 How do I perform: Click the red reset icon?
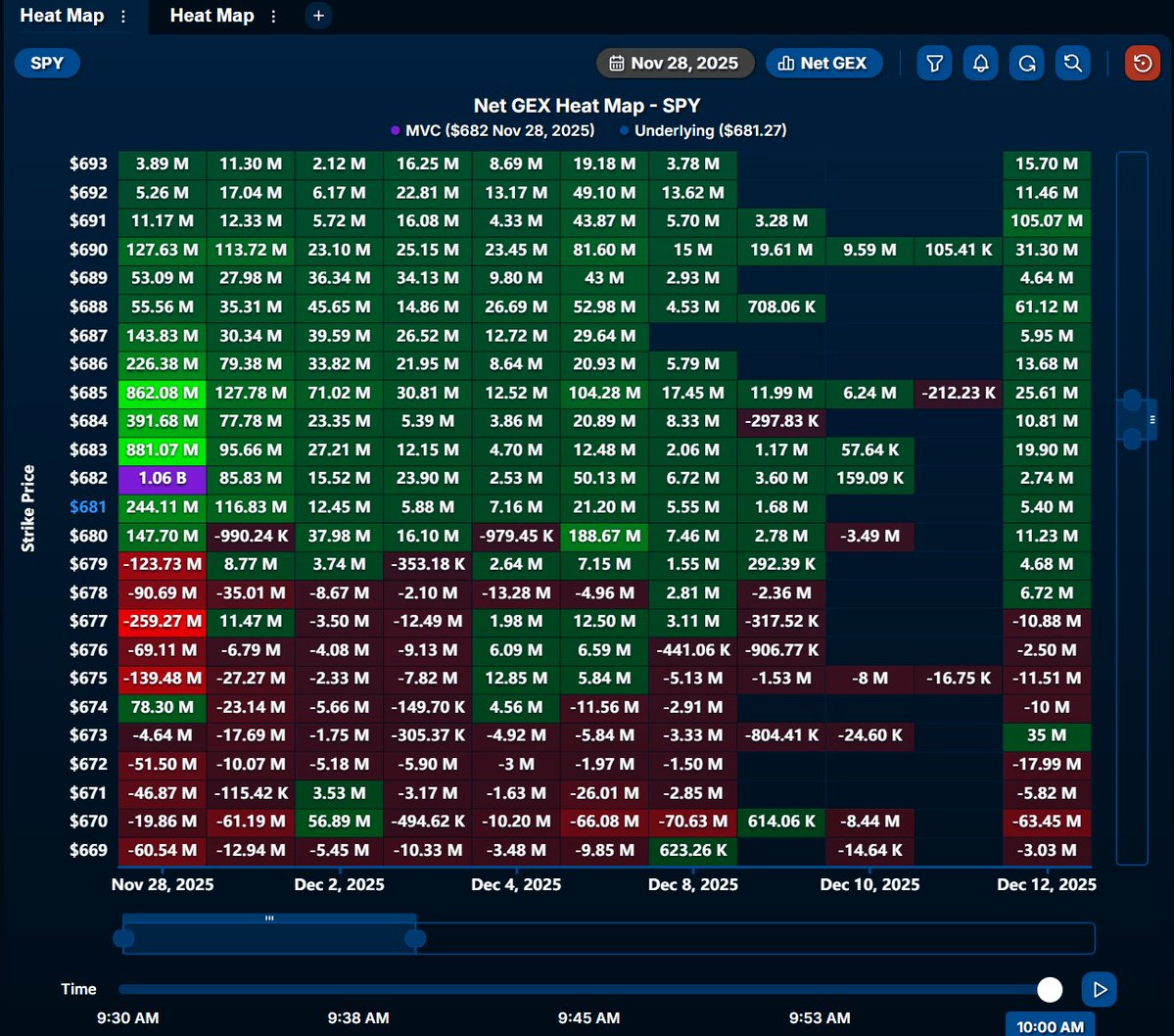coord(1142,63)
